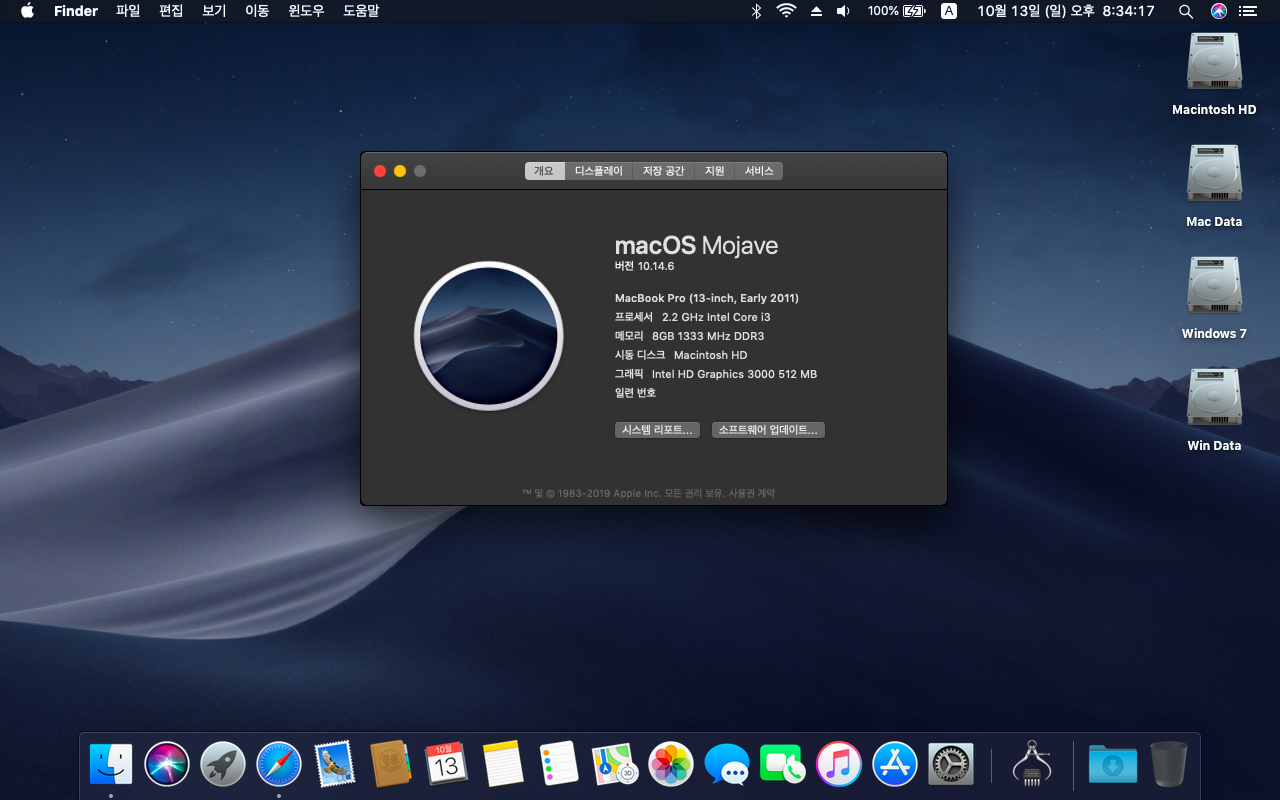Image resolution: width=1280 pixels, height=800 pixels.
Task: Open Calendar icon showing 13
Action: (x=447, y=765)
